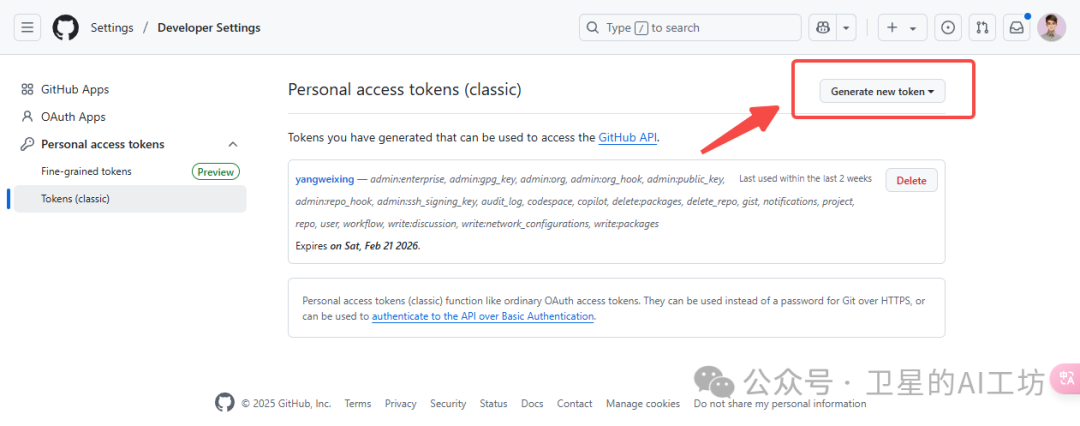Image resolution: width=1080 pixels, height=426 pixels.
Task: Open Fine-grained tokens page
Action: [86, 171]
